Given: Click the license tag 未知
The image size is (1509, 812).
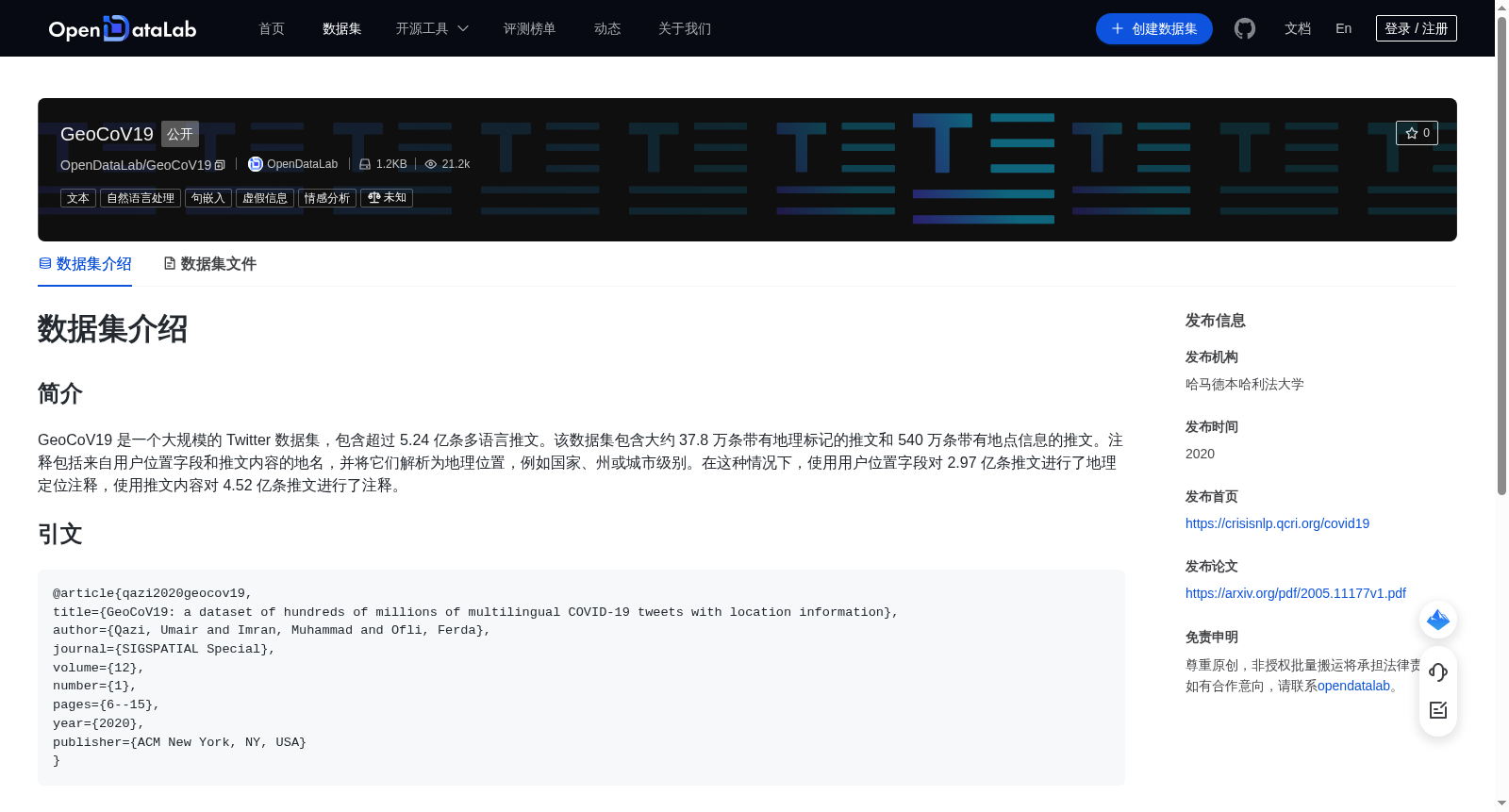Looking at the screenshot, I should coord(387,198).
